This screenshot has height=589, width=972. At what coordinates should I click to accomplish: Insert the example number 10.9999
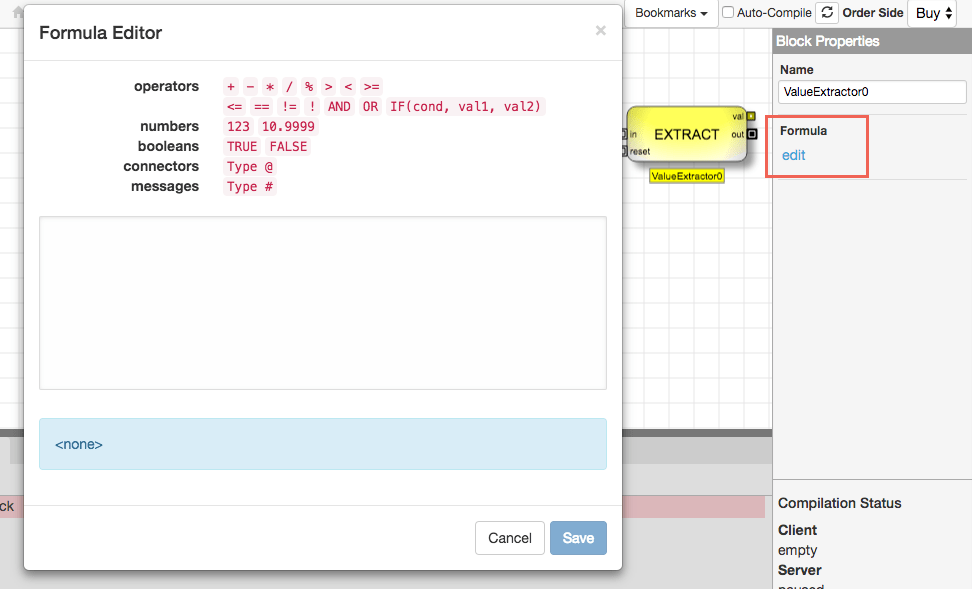tap(288, 126)
